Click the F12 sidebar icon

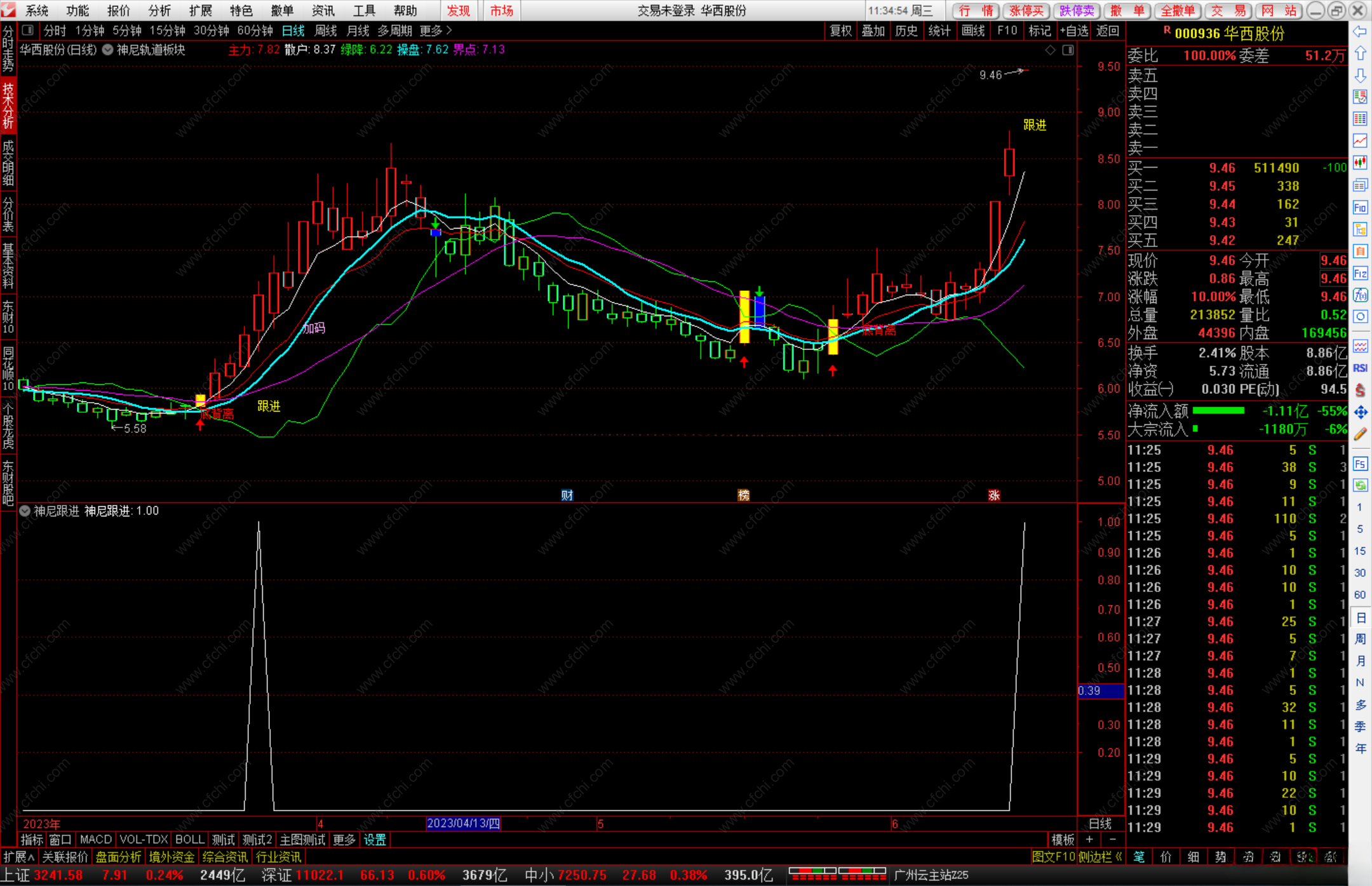(x=1360, y=274)
